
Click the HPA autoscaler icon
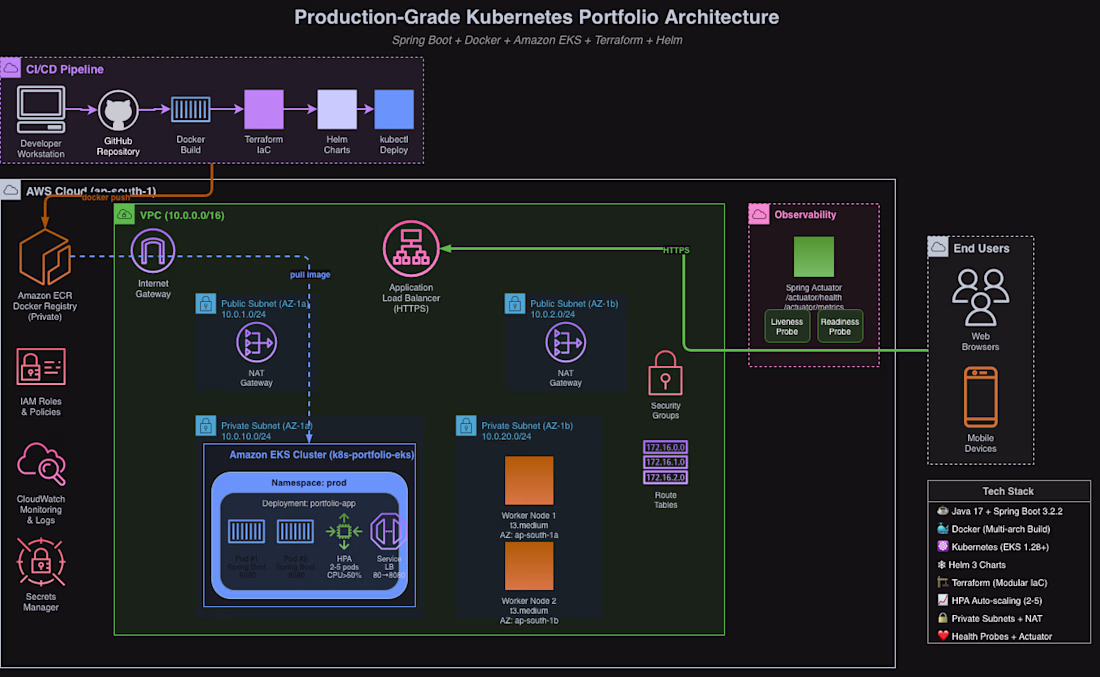coord(344,532)
